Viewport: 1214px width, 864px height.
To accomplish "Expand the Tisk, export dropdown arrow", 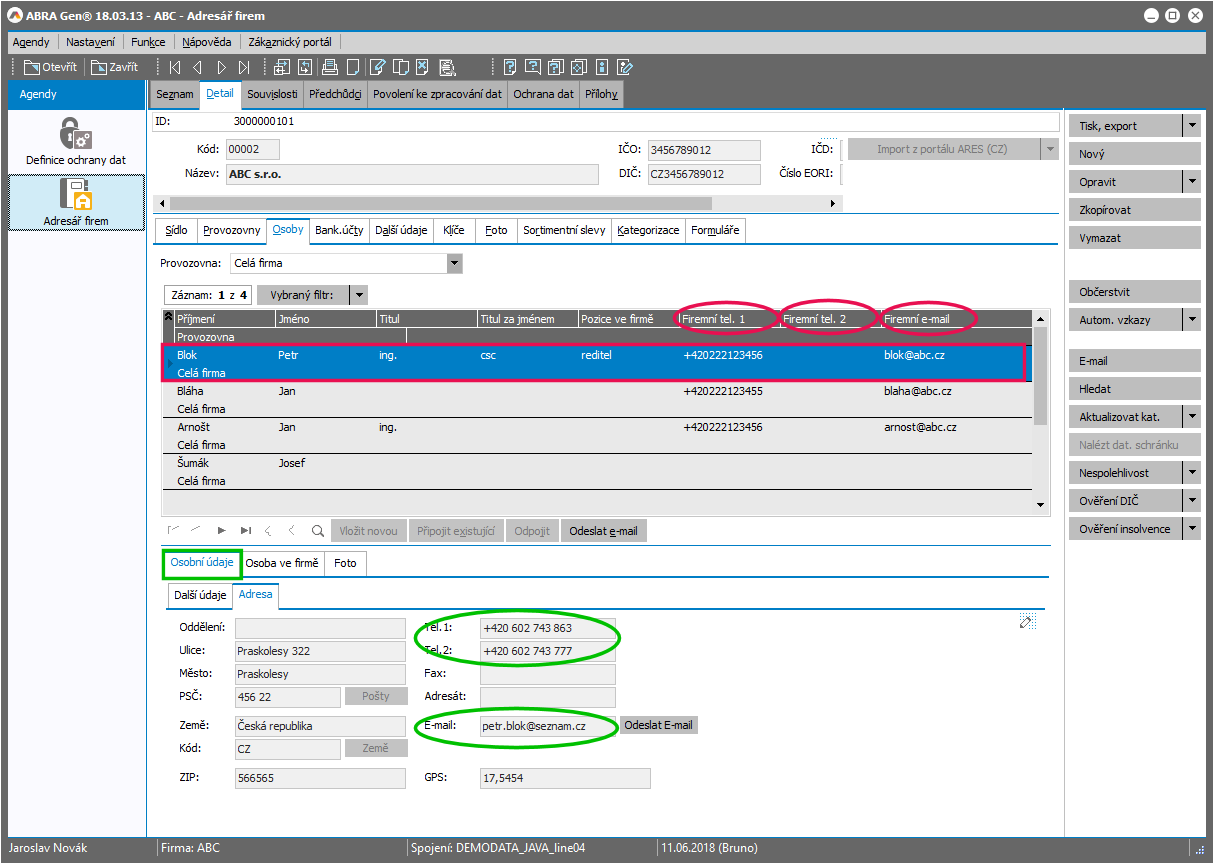I will pyautogui.click(x=1191, y=126).
